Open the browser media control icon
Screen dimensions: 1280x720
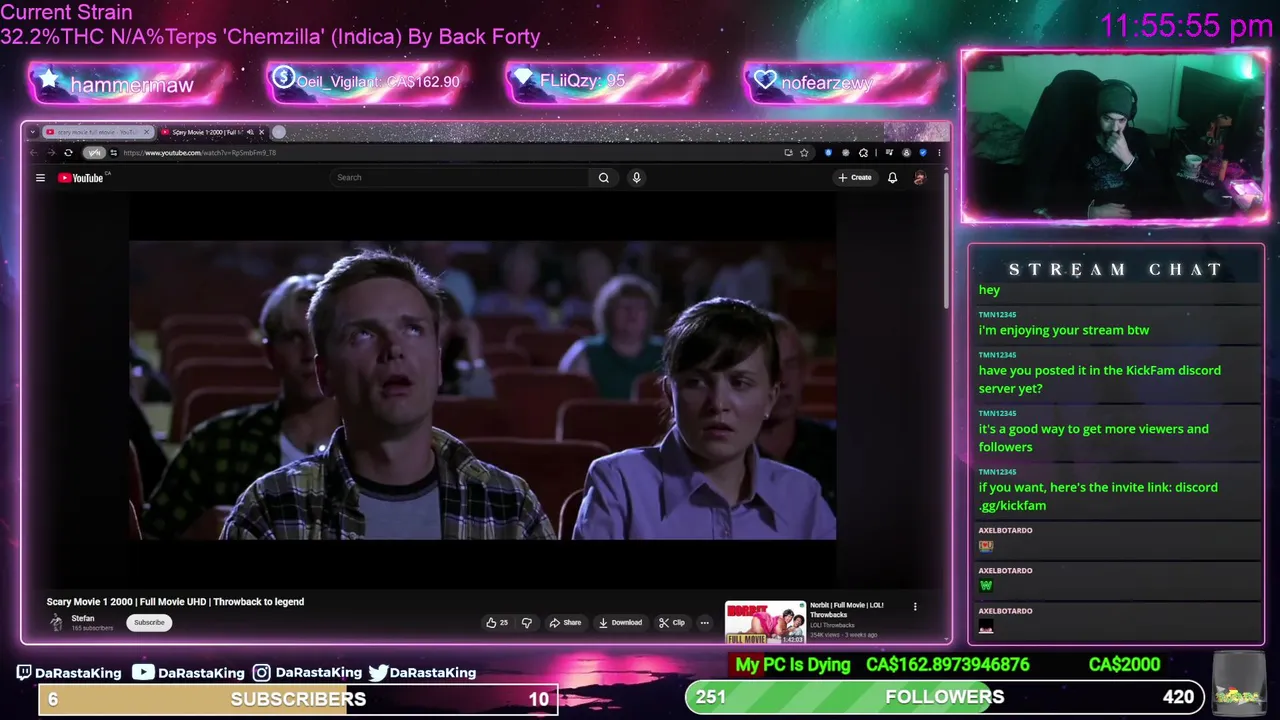click(x=888, y=153)
